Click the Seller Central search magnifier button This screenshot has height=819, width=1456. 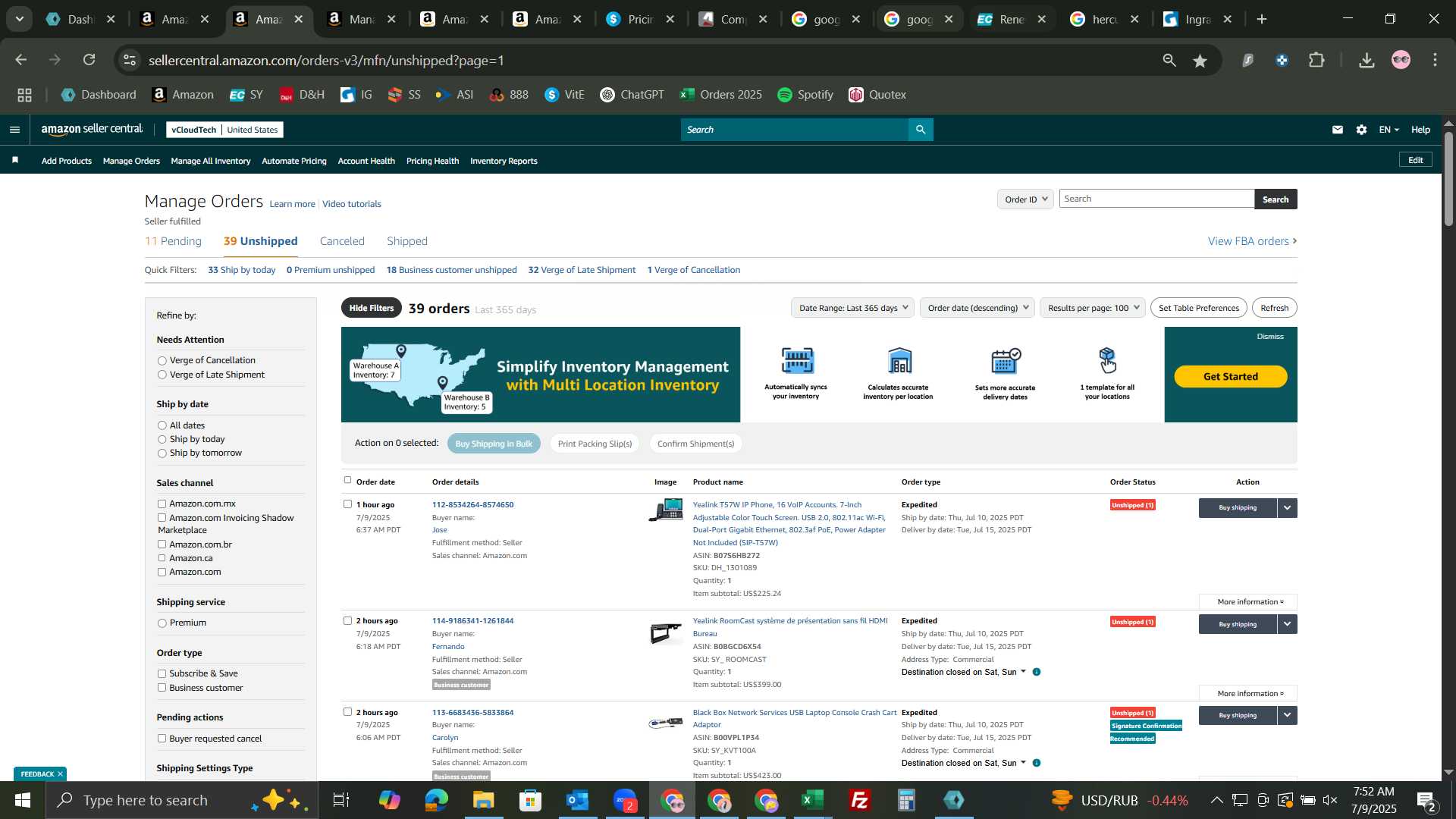click(x=921, y=130)
